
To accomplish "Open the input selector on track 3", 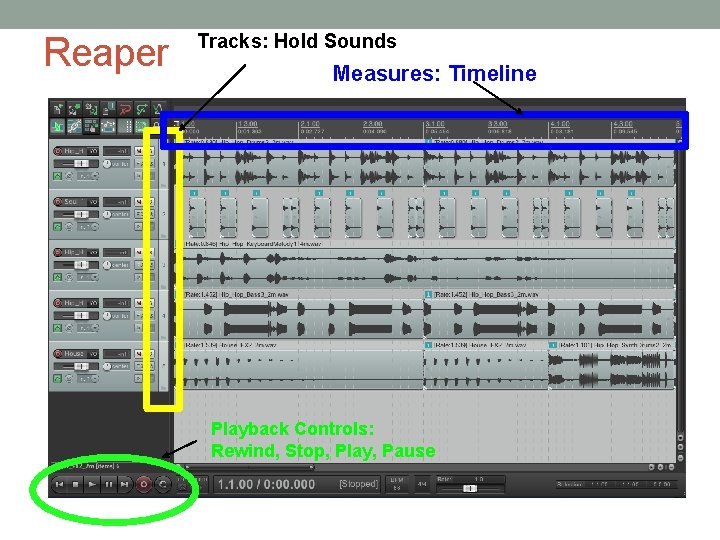I will [x=88, y=277].
